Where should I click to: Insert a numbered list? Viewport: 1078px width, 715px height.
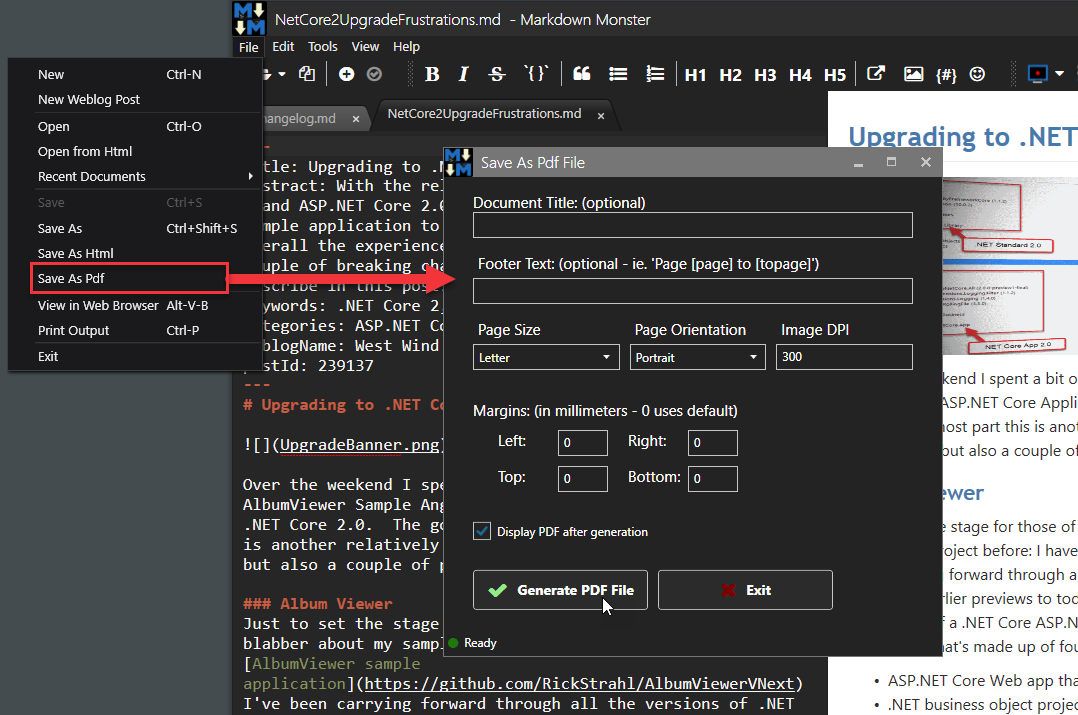655,74
